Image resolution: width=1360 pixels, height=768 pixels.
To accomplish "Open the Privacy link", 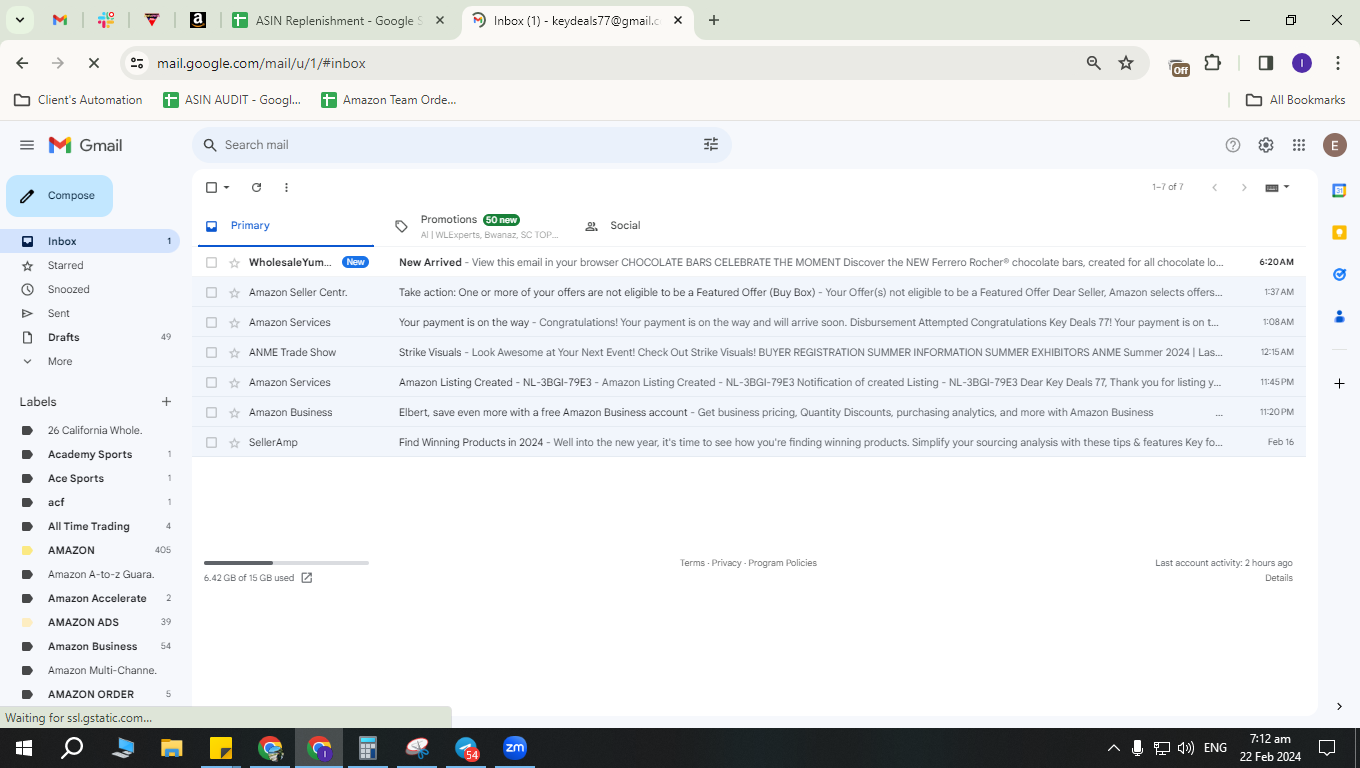I will click(x=727, y=563).
